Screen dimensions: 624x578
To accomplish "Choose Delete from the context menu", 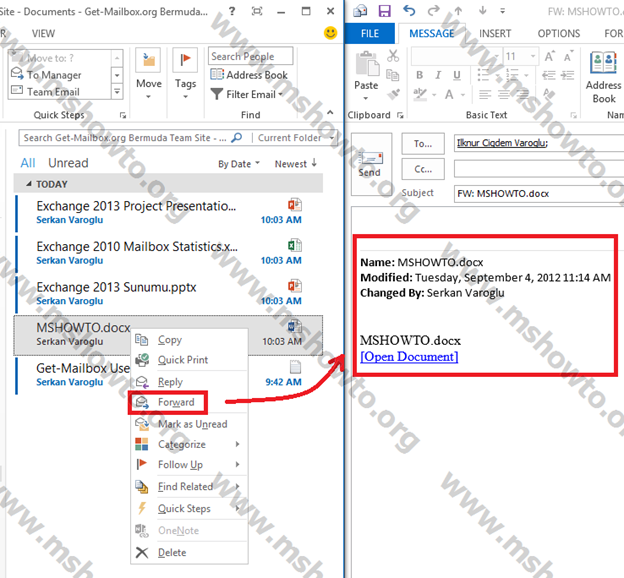I will [x=189, y=552].
